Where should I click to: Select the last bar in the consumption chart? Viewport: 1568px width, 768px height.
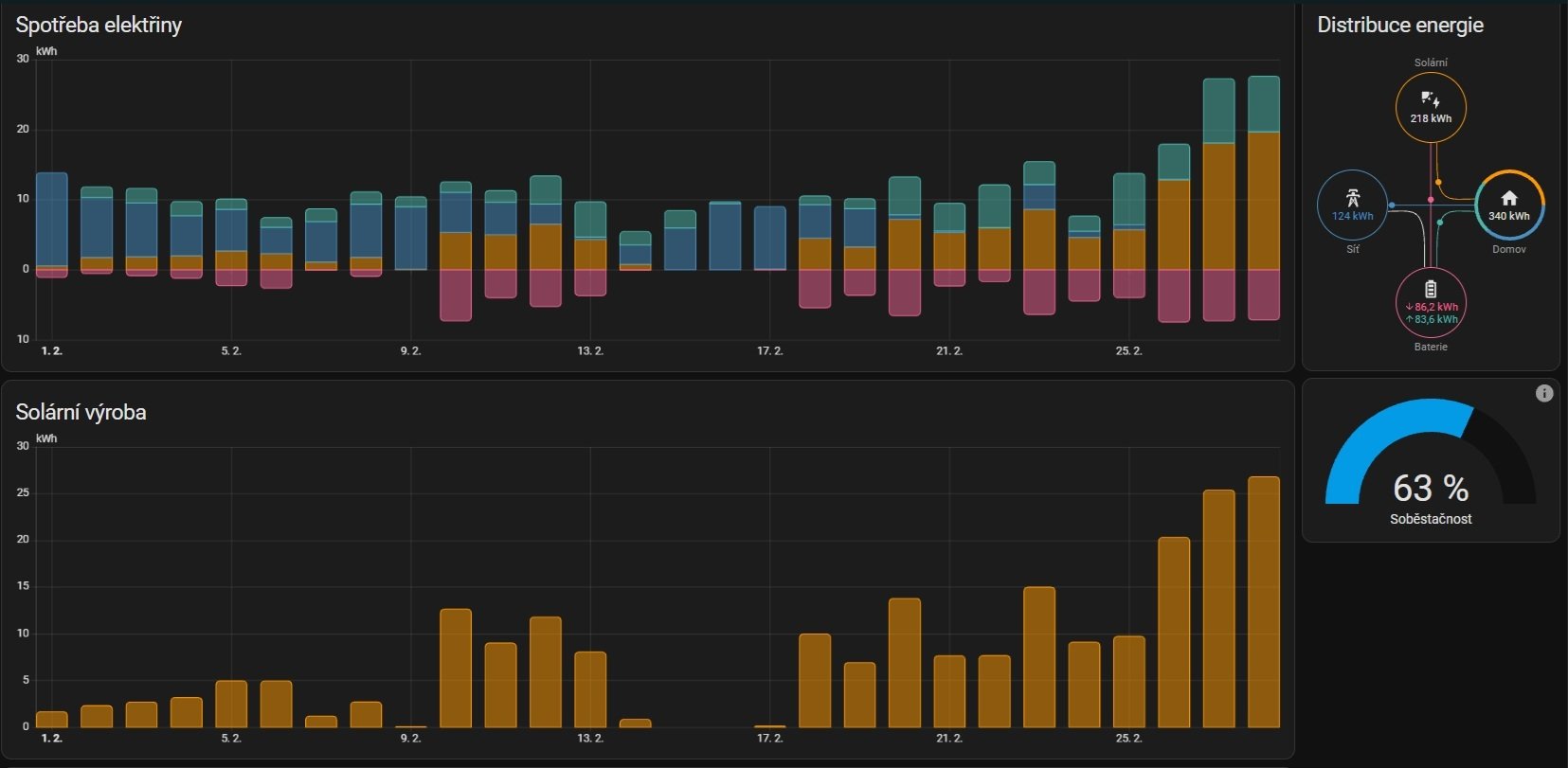(x=1264, y=199)
